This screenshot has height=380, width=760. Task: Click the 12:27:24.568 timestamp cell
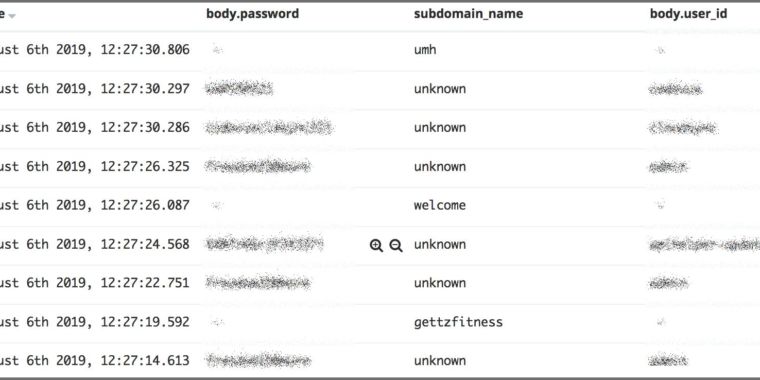[x=95, y=244]
